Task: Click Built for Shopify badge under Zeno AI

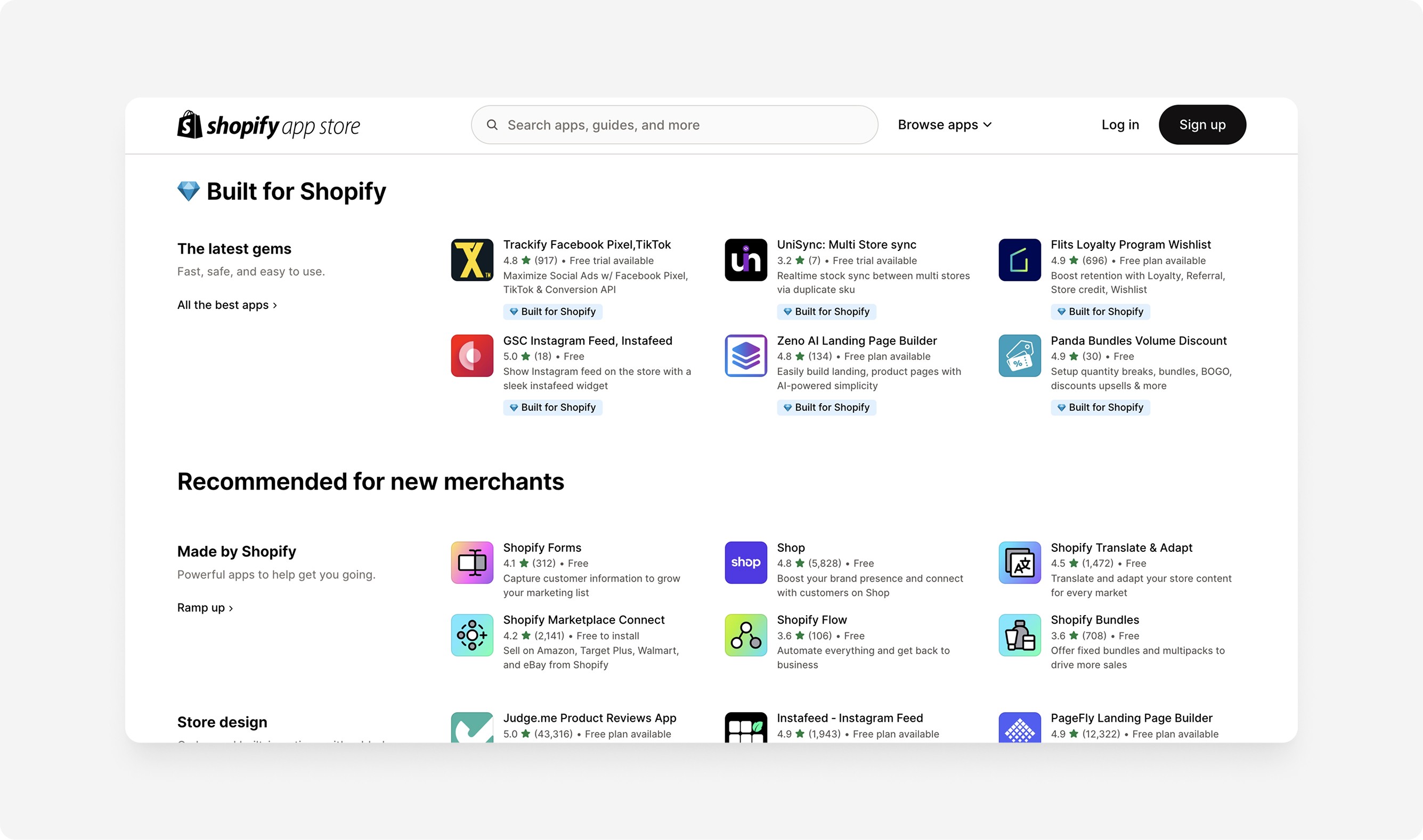Action: 826,407
